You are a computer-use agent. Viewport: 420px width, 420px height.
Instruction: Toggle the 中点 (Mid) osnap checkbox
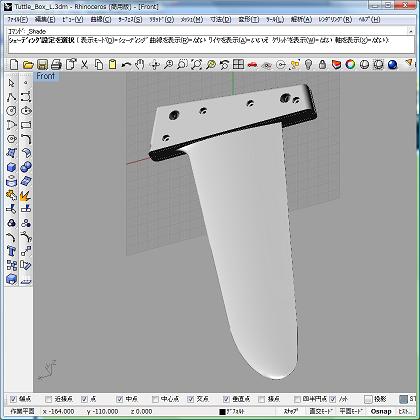pyautogui.click(x=120, y=399)
